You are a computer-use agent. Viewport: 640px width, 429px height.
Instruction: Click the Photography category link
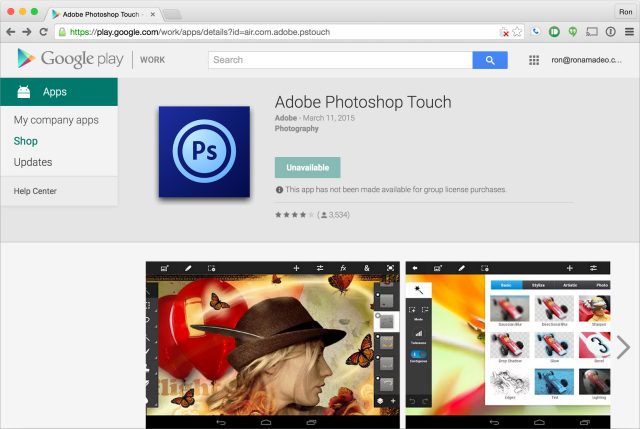[296, 129]
